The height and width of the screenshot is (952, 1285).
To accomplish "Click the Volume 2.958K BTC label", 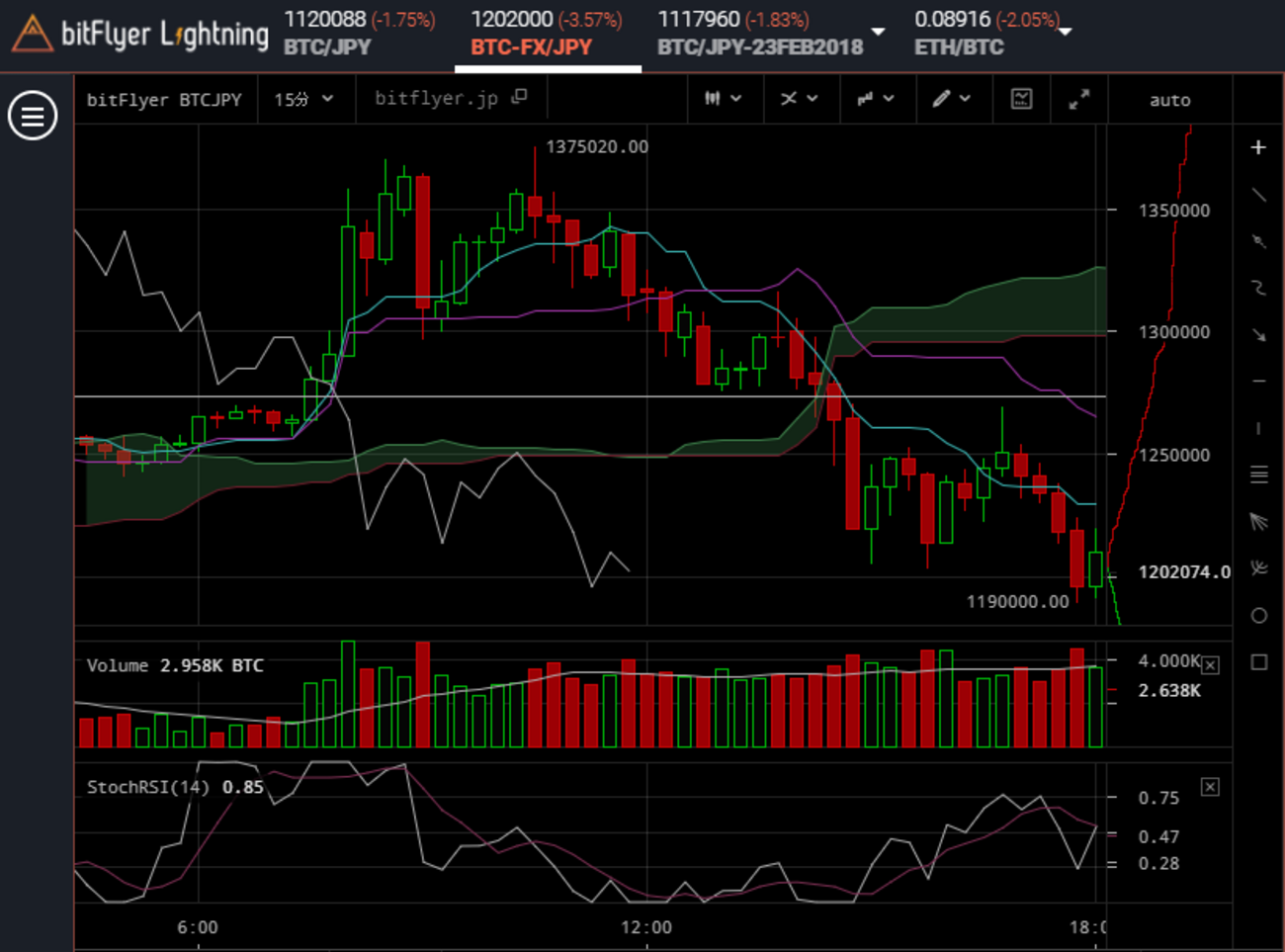I will click(175, 665).
